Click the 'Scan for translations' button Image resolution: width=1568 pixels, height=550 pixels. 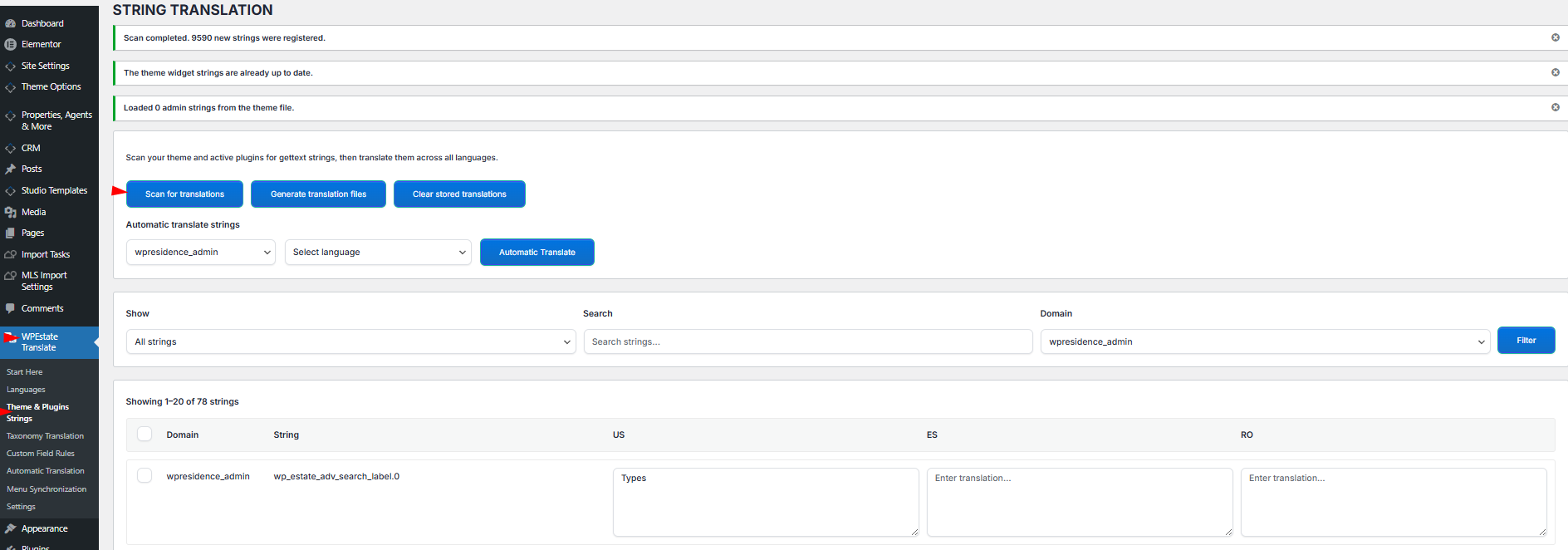pos(184,194)
